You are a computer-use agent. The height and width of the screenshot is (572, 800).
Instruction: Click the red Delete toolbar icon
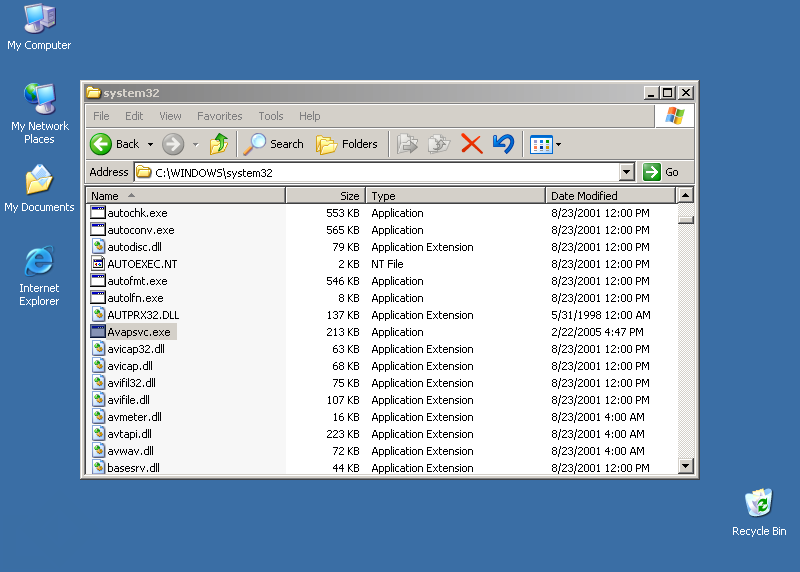pyautogui.click(x=472, y=144)
